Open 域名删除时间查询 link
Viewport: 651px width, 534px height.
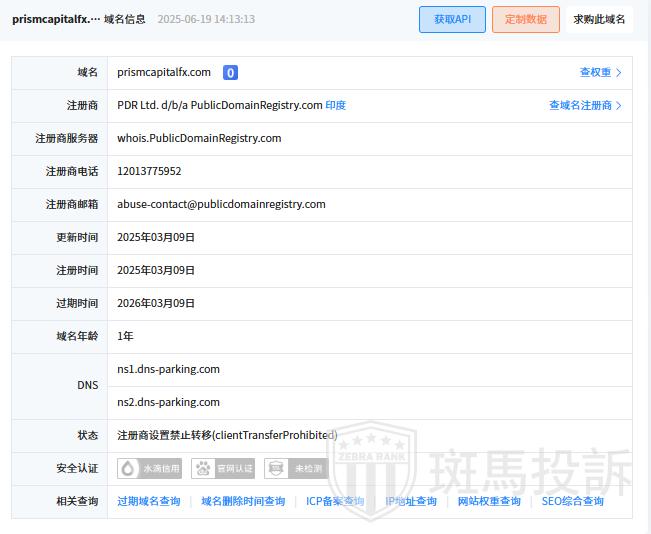(x=243, y=501)
